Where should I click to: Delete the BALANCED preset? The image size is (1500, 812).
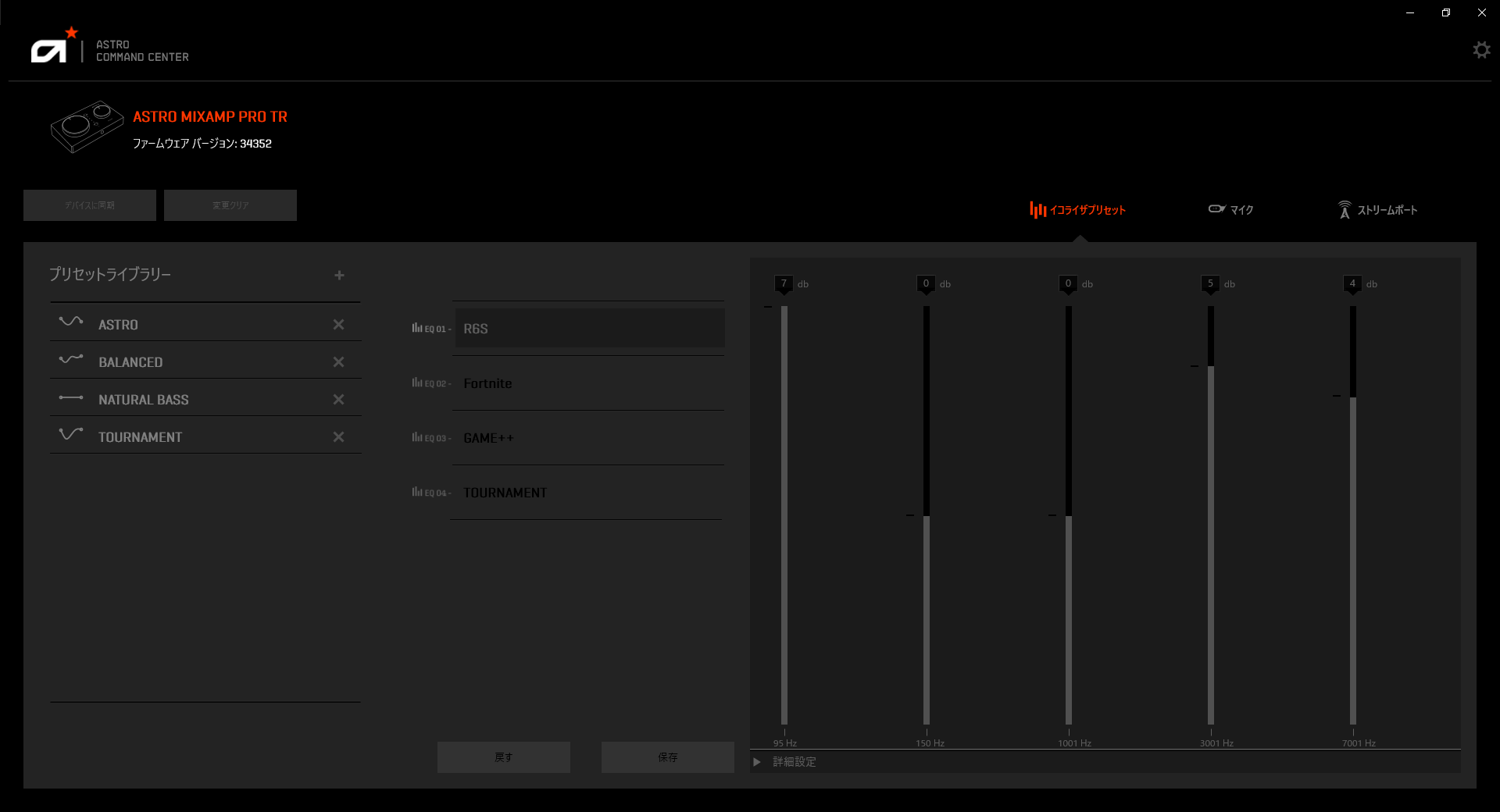pos(338,361)
